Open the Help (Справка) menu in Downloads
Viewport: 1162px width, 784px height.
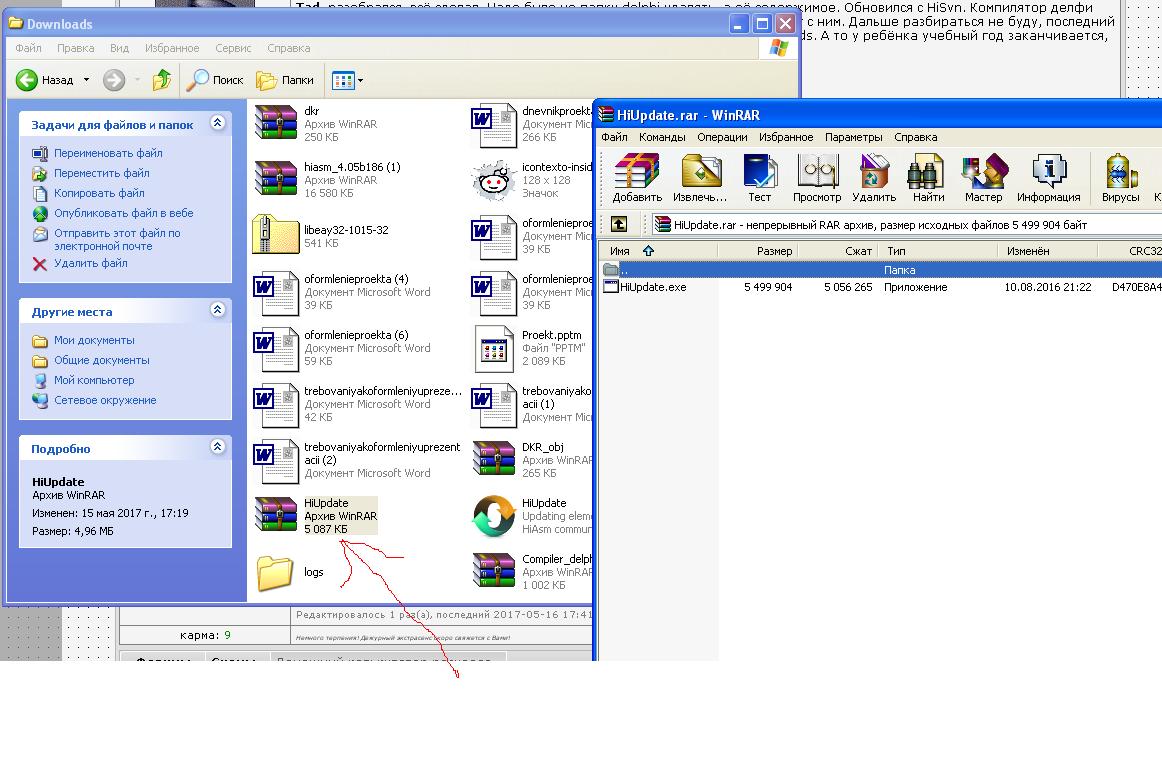click(x=288, y=48)
